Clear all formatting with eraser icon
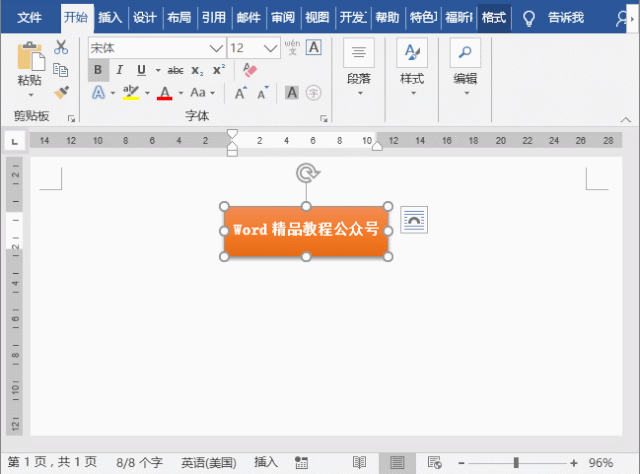The width and height of the screenshot is (640, 474). point(249,70)
